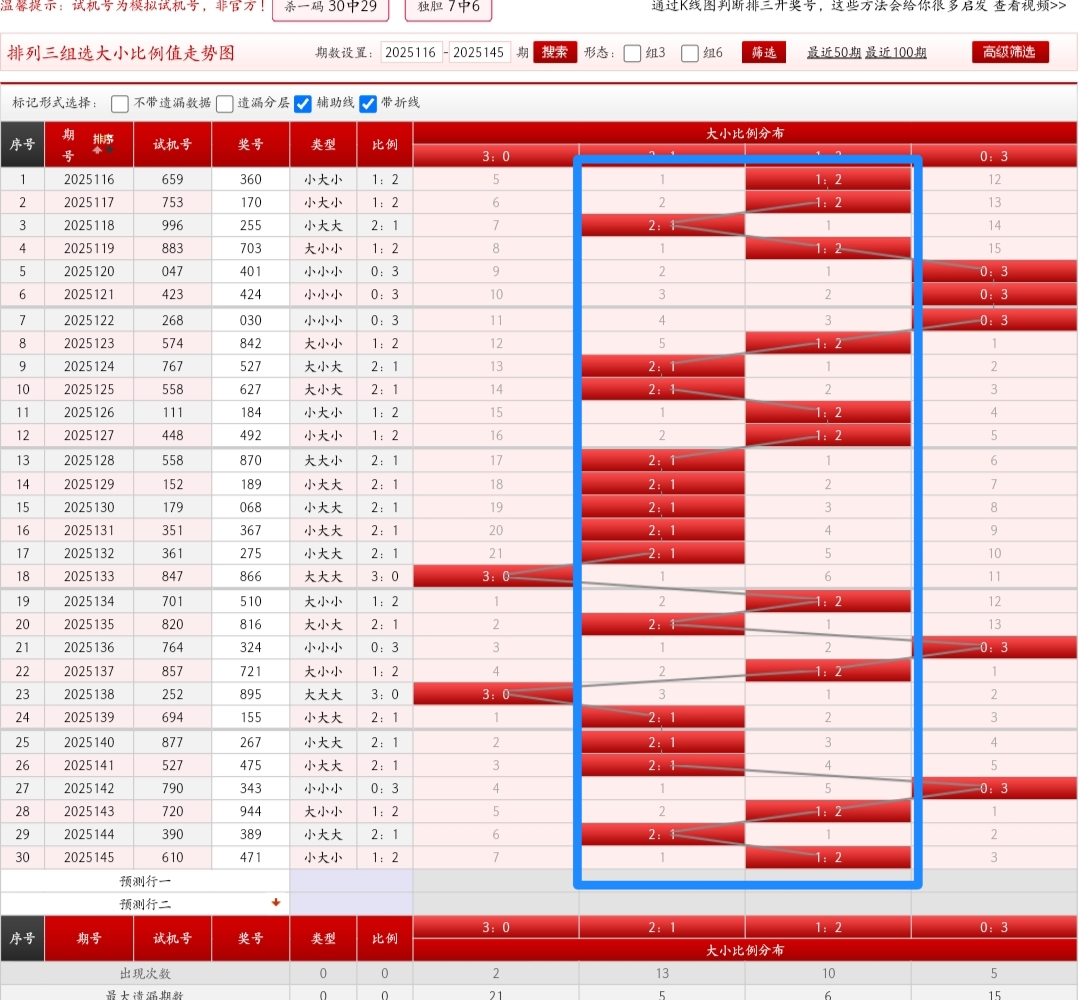Open the 独胆 7中6 tab

[448, 8]
